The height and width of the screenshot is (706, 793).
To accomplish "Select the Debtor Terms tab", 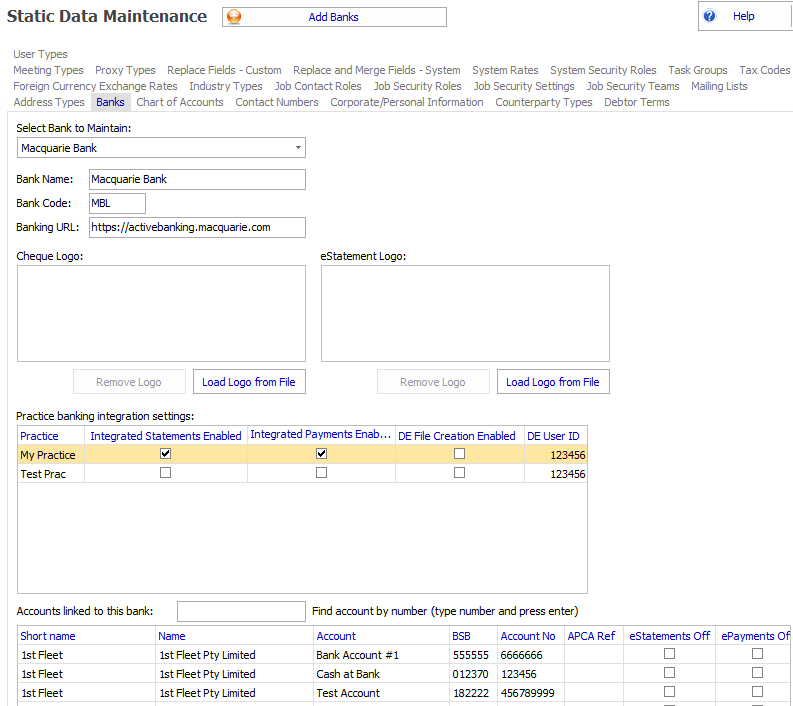I will coord(636,102).
